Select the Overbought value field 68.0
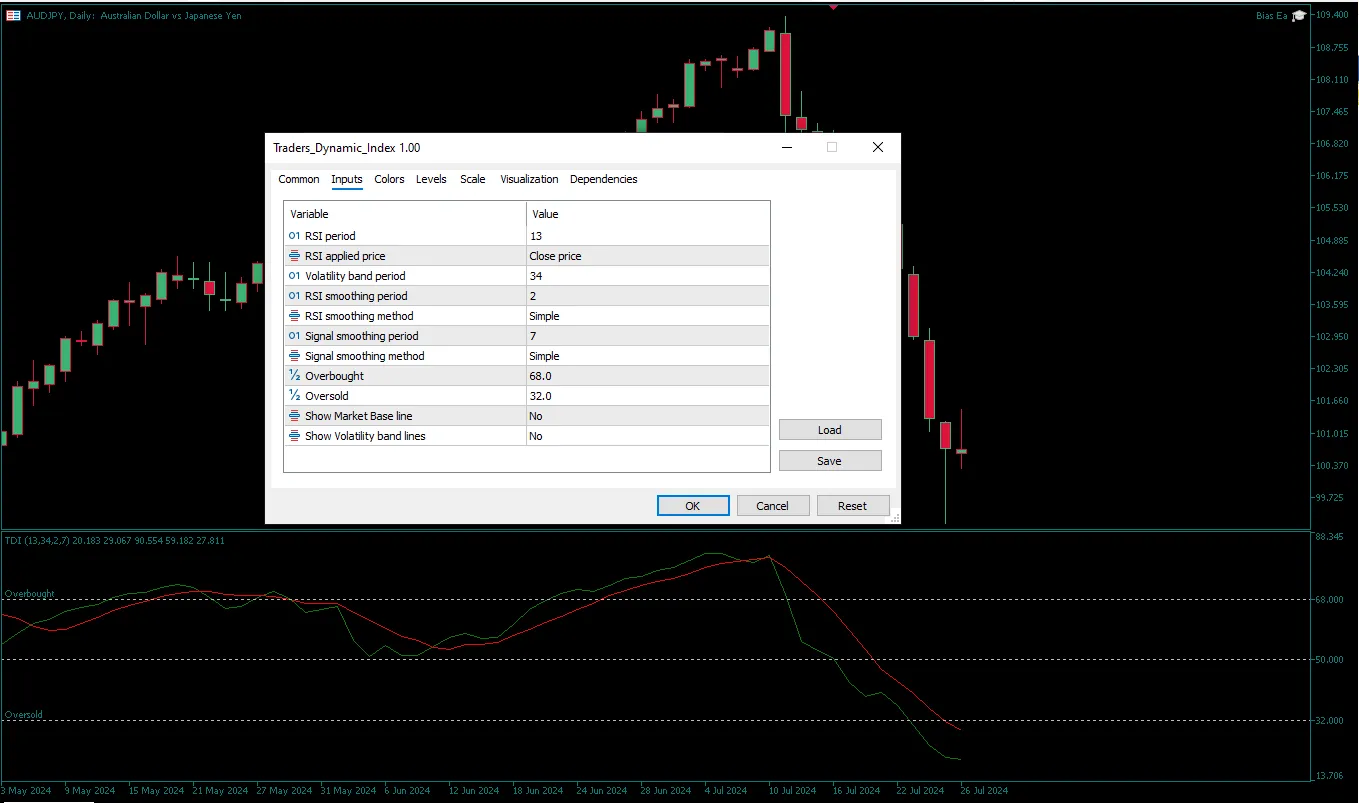 point(647,376)
